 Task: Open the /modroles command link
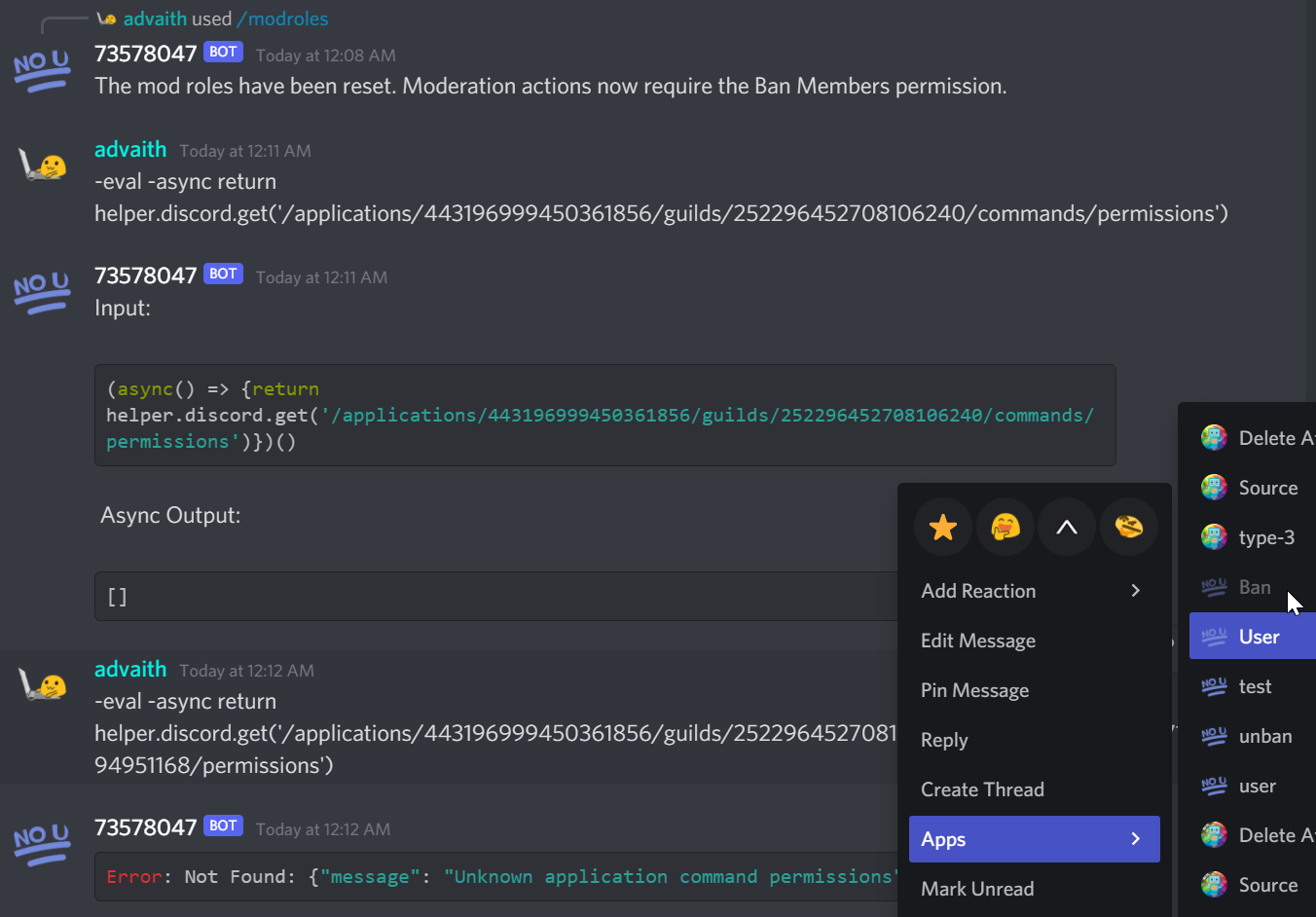282,18
